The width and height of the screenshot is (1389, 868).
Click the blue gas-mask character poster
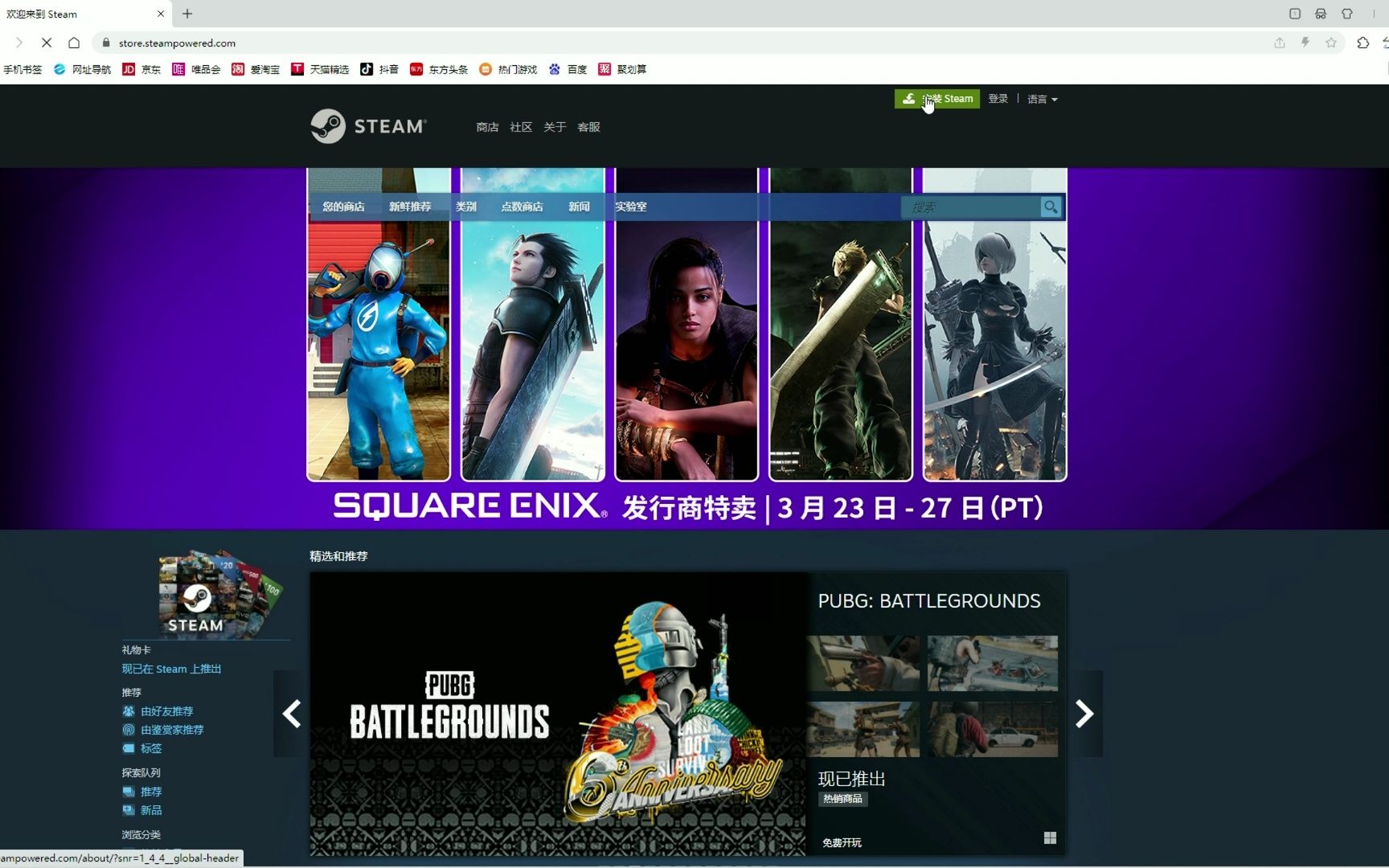(x=379, y=324)
